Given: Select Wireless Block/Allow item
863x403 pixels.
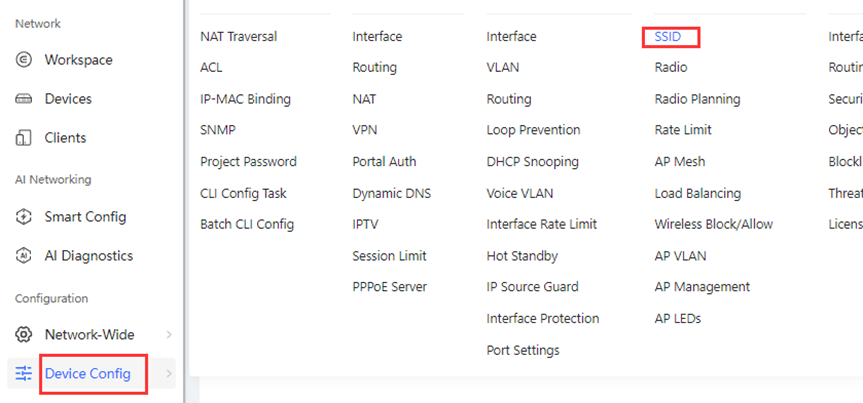Looking at the screenshot, I should (713, 225).
